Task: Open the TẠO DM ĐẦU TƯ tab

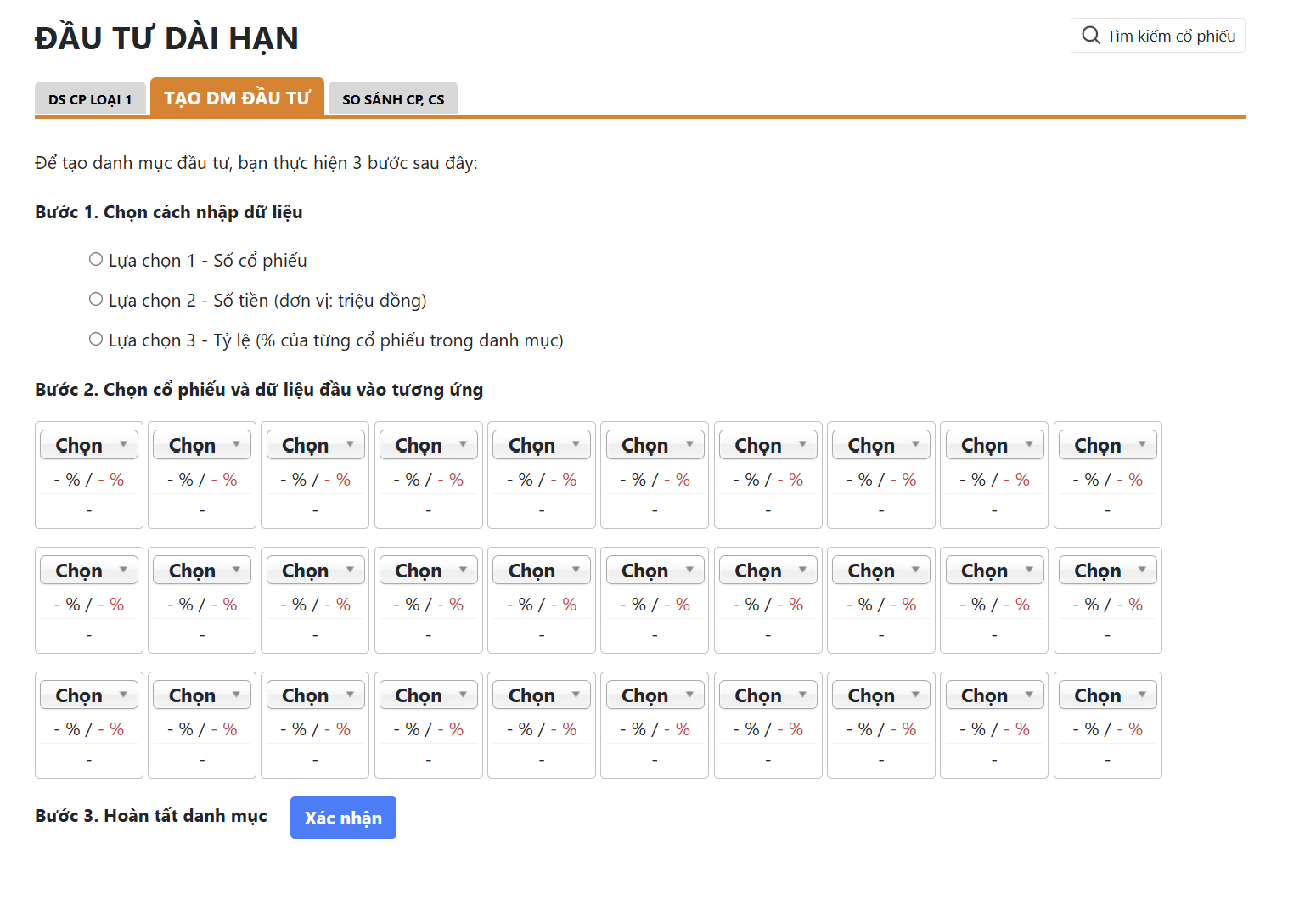Action: 237,97
